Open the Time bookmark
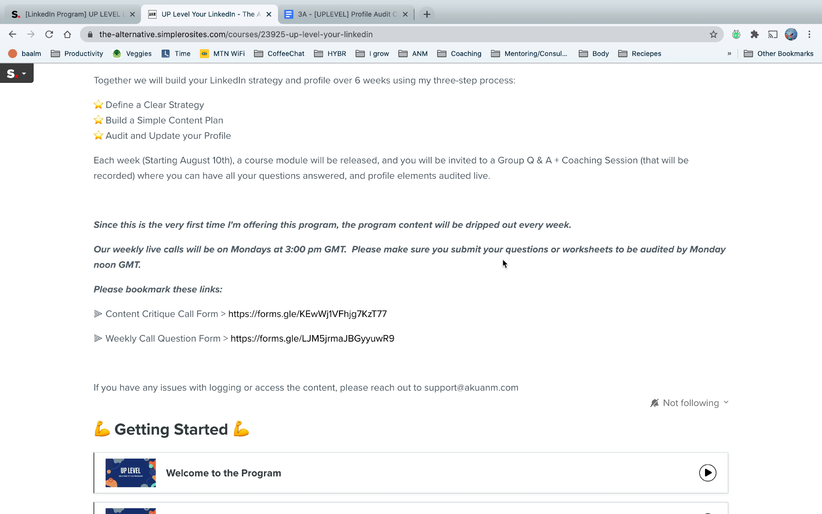Viewport: 822px width, 514px height. (x=176, y=53)
